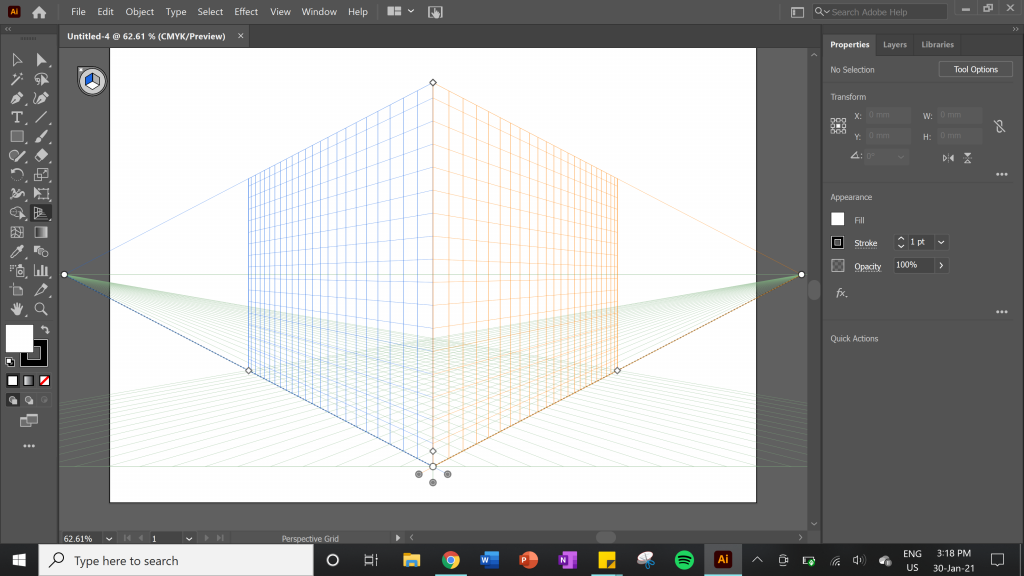The height and width of the screenshot is (576, 1024).
Task: Click the Stroke label link
Action: 865,243
